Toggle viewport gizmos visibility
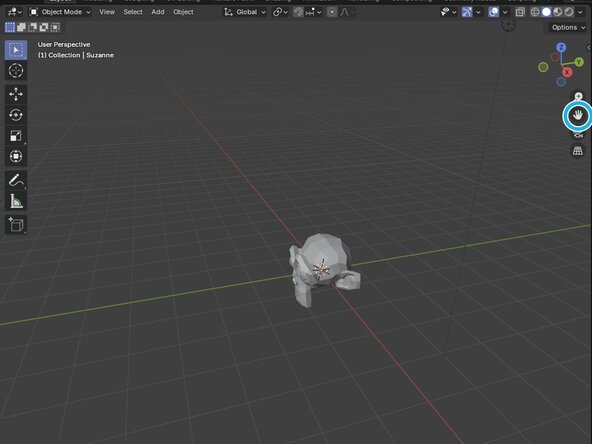Screen dimensions: 592x444 [467, 12]
